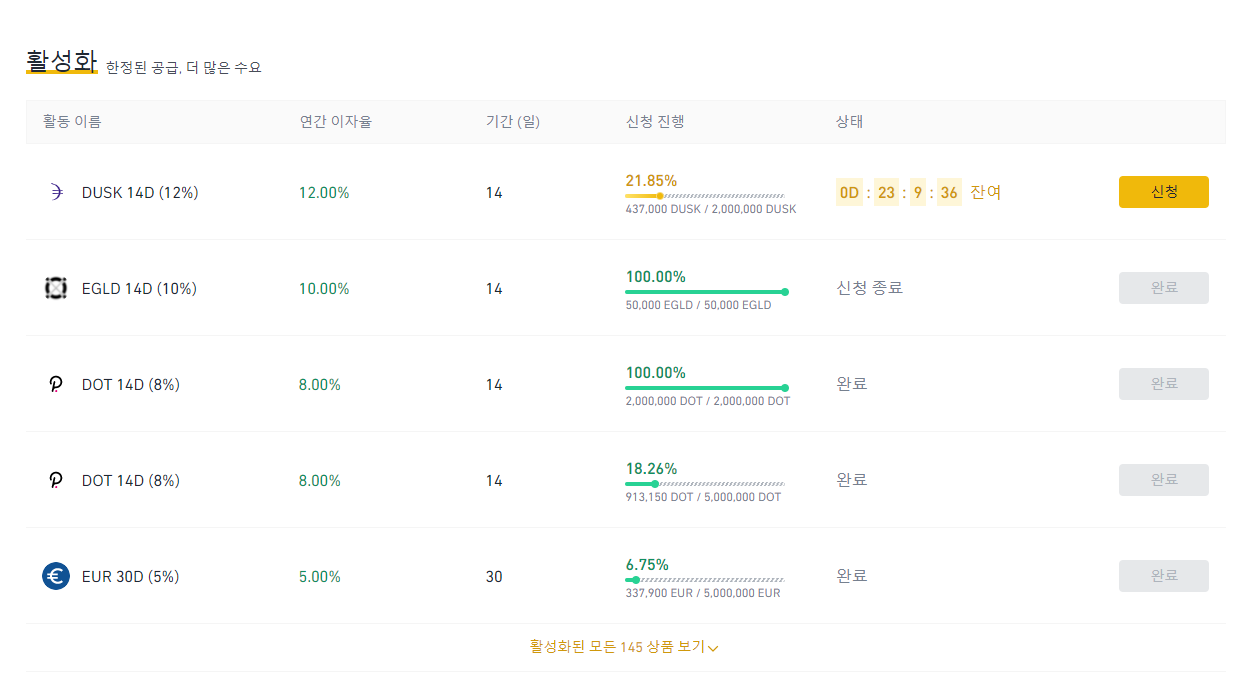Screen dimensions: 1239x686
Task: Click the EGLD 14D (10%) product name
Action: (x=139, y=289)
